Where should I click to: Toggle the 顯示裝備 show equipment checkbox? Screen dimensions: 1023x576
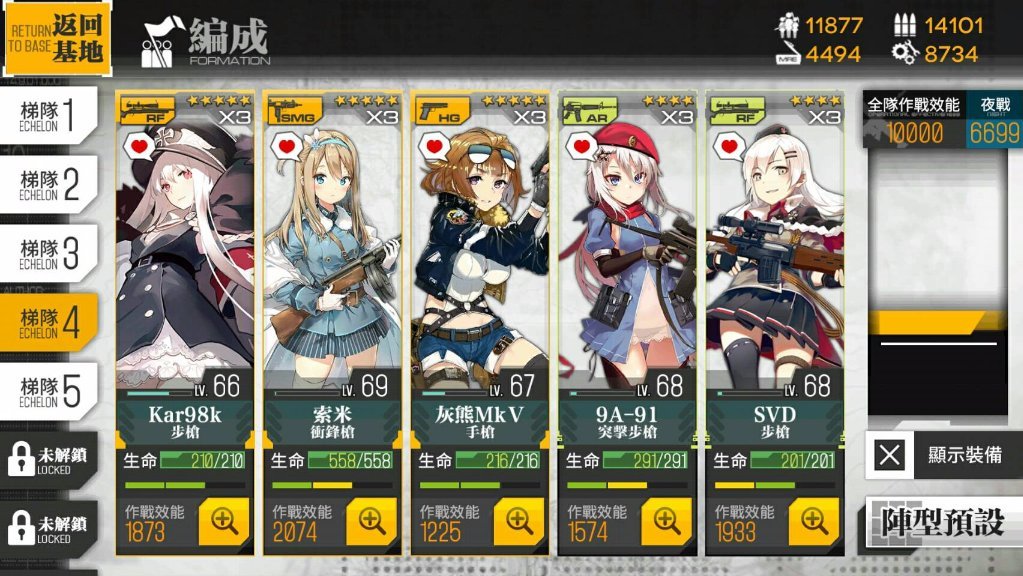click(x=889, y=455)
